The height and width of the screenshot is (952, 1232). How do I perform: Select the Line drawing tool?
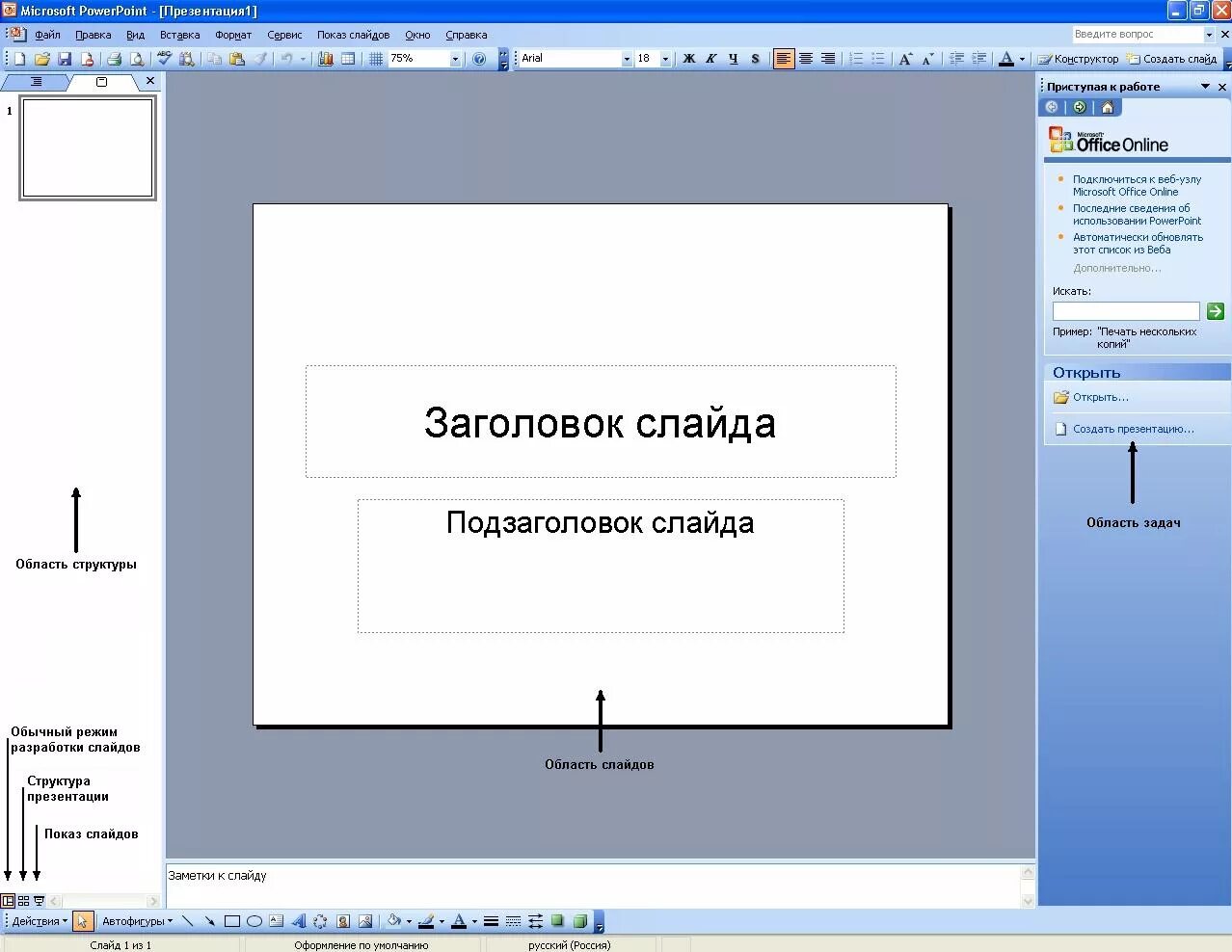(x=188, y=921)
